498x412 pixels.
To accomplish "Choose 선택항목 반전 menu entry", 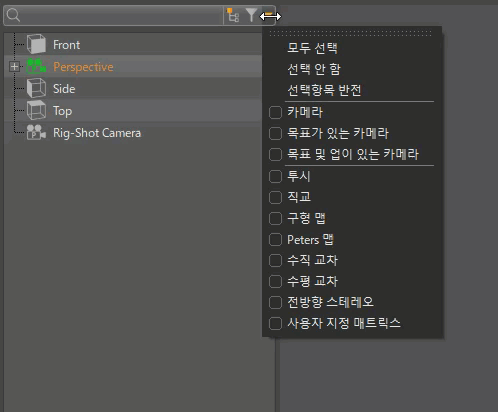I will (x=324, y=90).
